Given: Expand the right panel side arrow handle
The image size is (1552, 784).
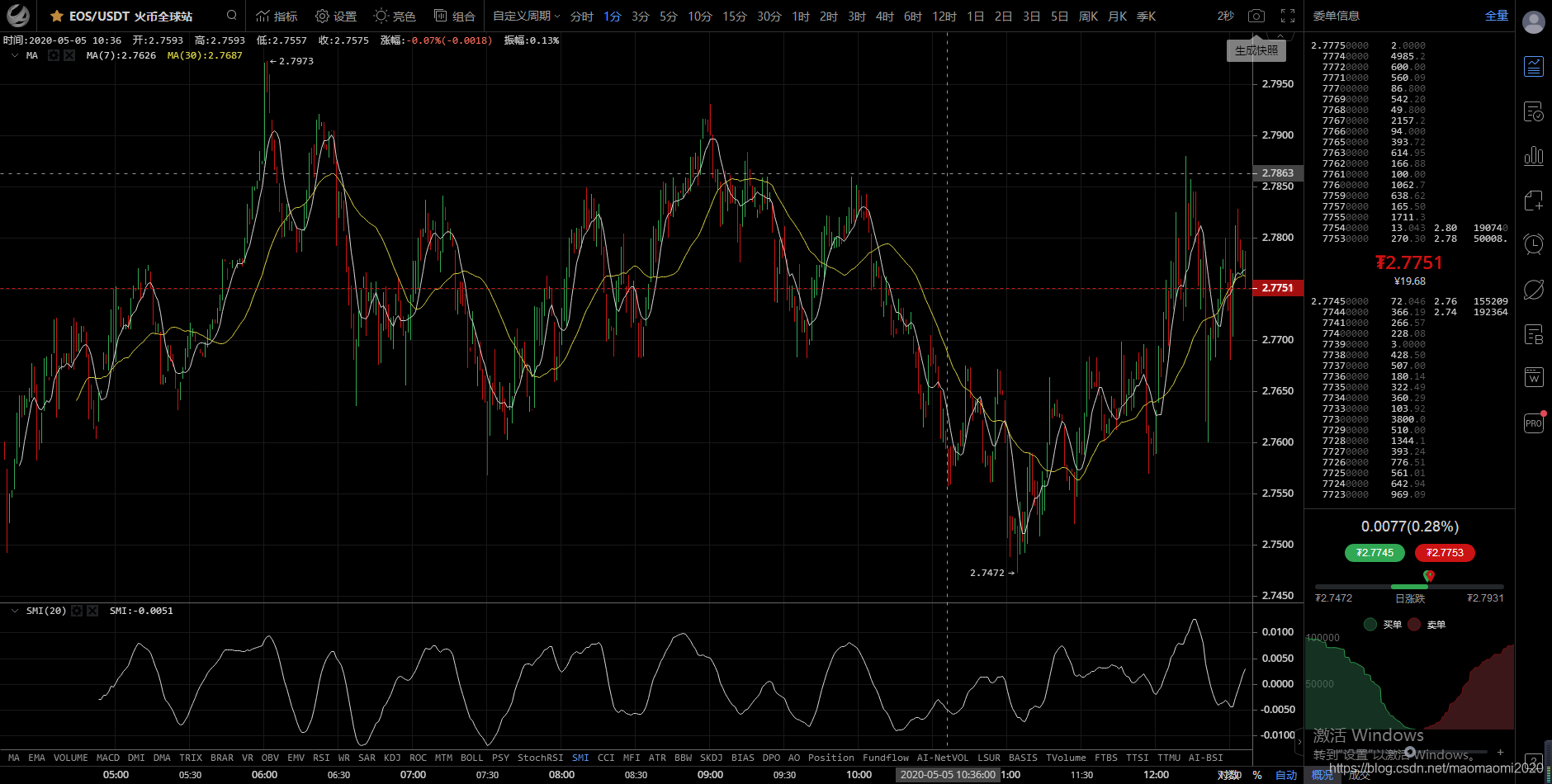Looking at the screenshot, I should coord(1299,742).
